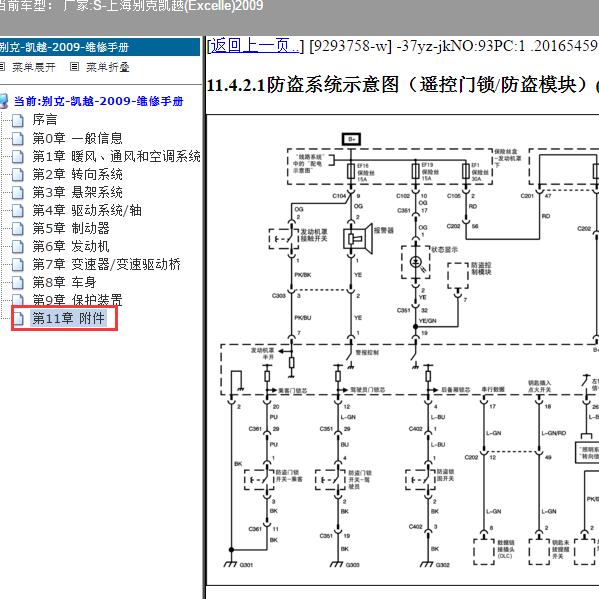Click the page icon next to 第2章
Viewport: 599px width, 599px height.
point(18,175)
